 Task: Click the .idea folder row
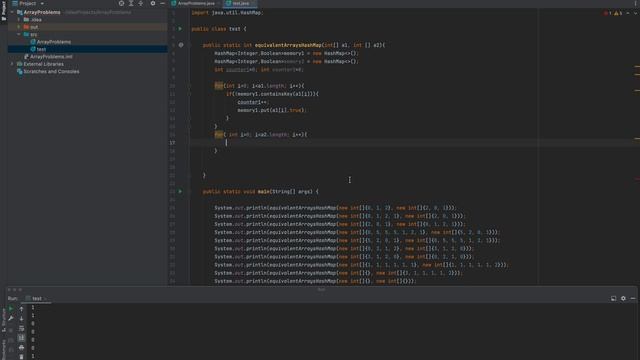(x=87, y=20)
